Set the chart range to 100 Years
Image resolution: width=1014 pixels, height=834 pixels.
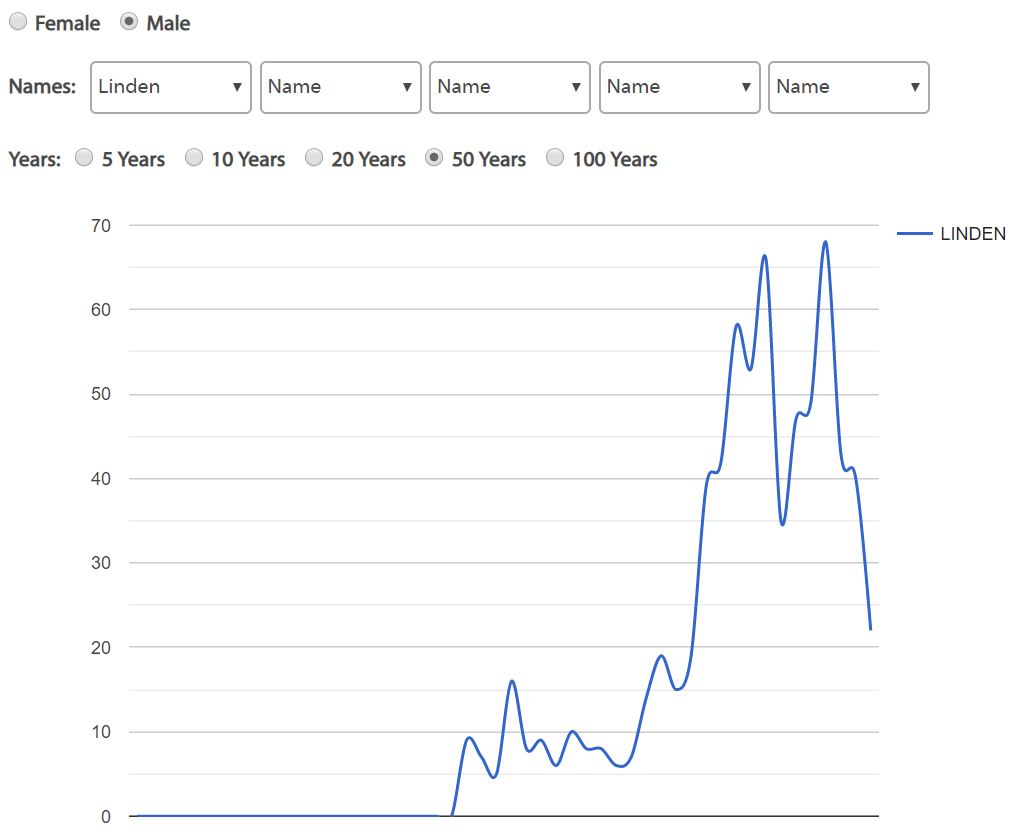click(555, 158)
